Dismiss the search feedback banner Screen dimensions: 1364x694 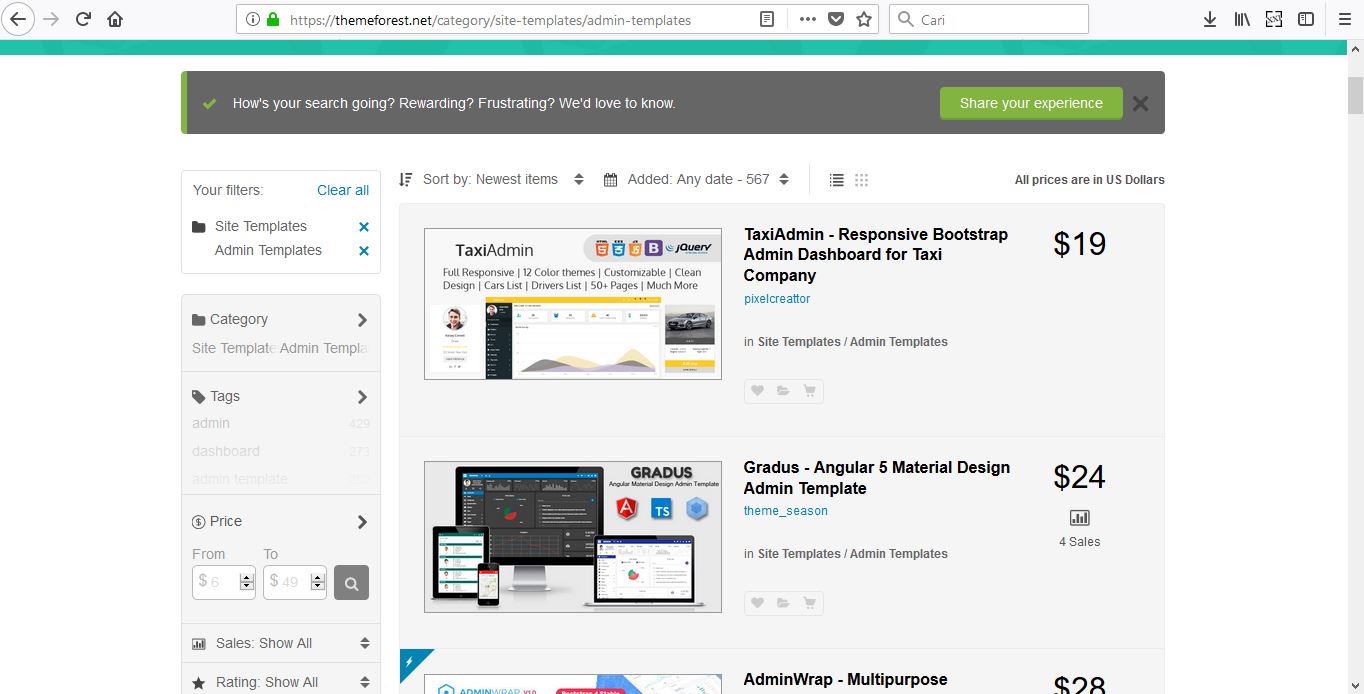1141,103
